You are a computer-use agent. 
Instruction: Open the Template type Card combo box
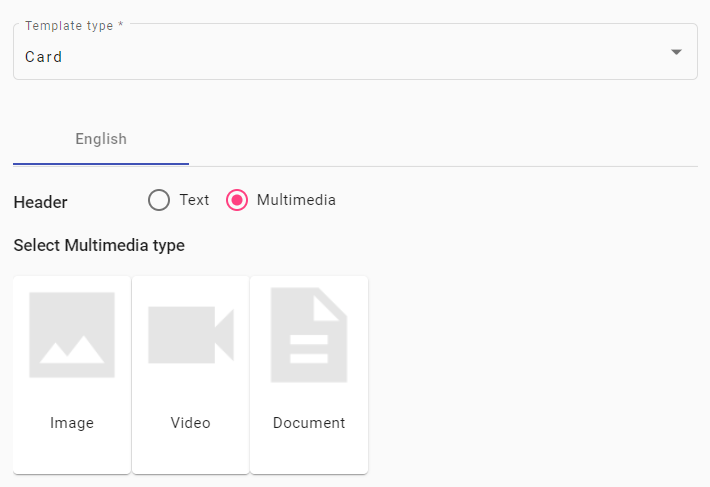(x=355, y=52)
